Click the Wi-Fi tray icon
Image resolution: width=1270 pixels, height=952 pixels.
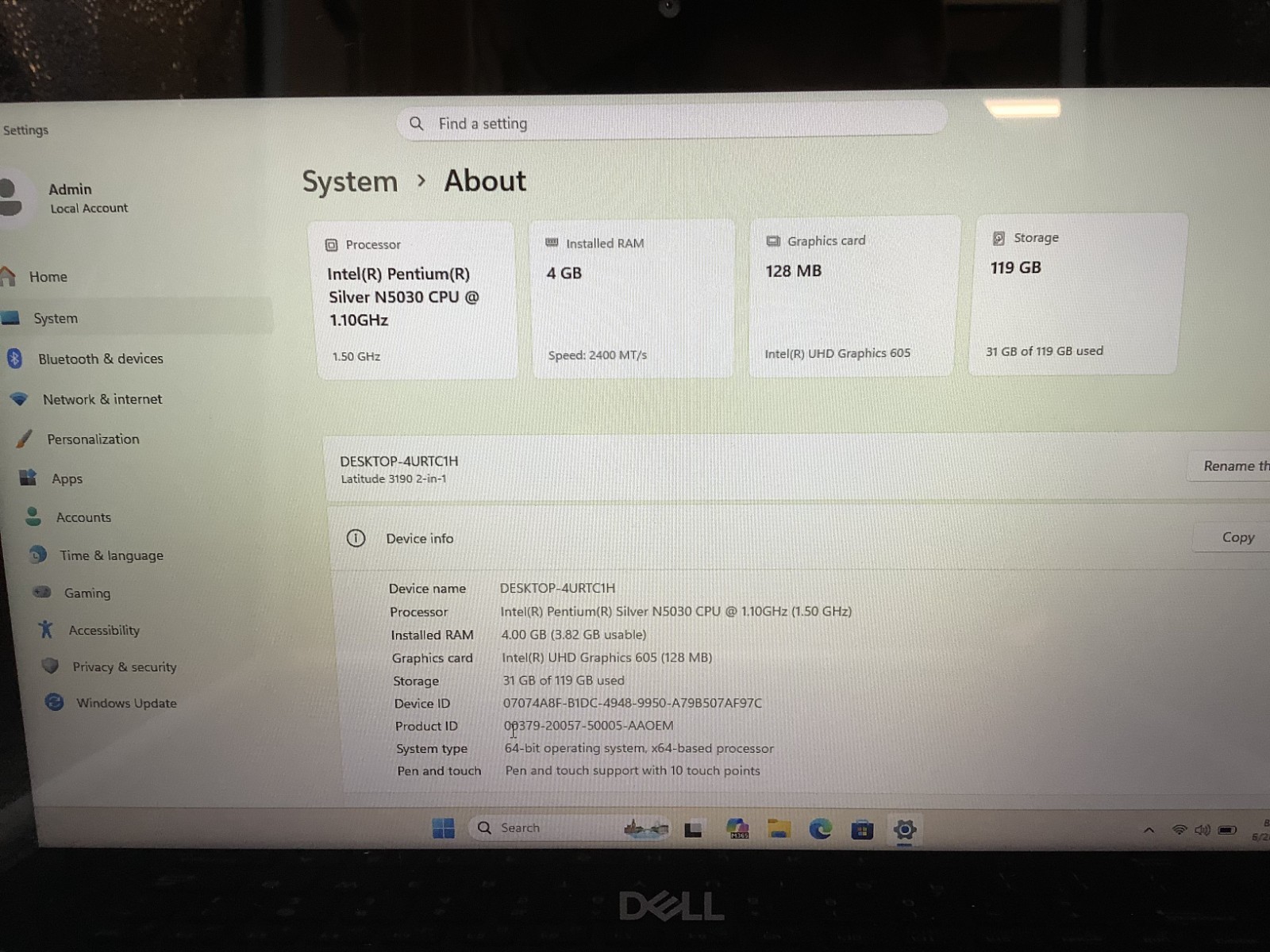point(1180,830)
